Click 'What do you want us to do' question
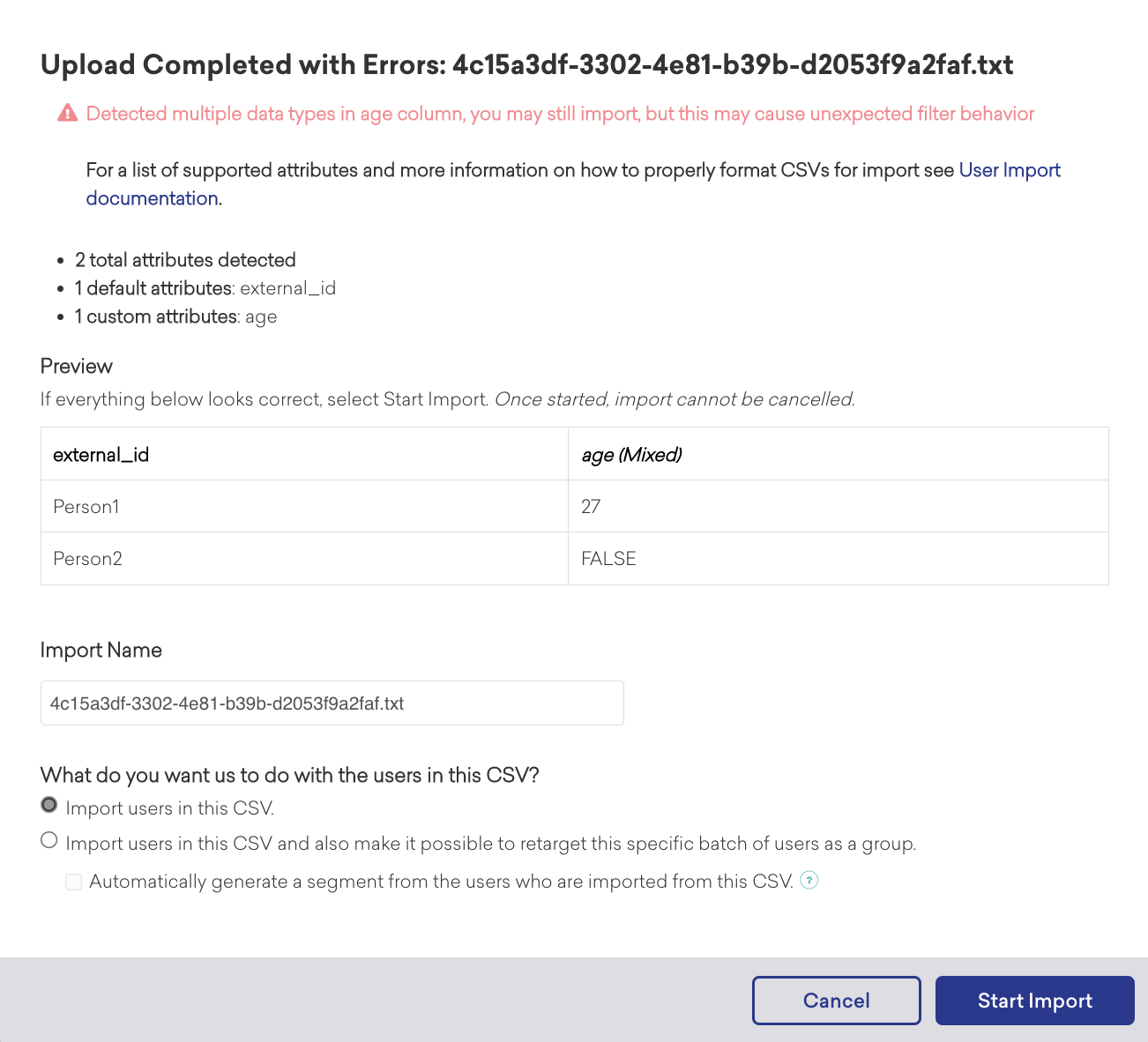Image resolution: width=1148 pixels, height=1042 pixels. click(290, 775)
